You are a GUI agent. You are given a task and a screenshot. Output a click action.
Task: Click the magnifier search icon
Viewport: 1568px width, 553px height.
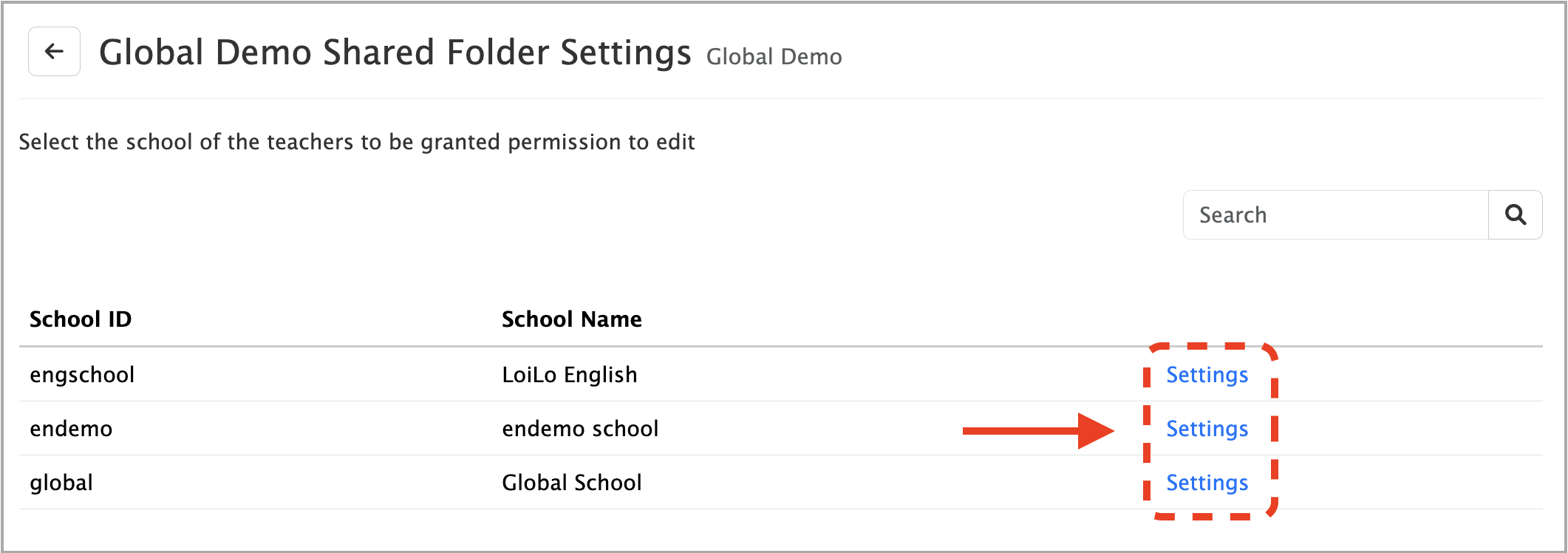[1516, 215]
